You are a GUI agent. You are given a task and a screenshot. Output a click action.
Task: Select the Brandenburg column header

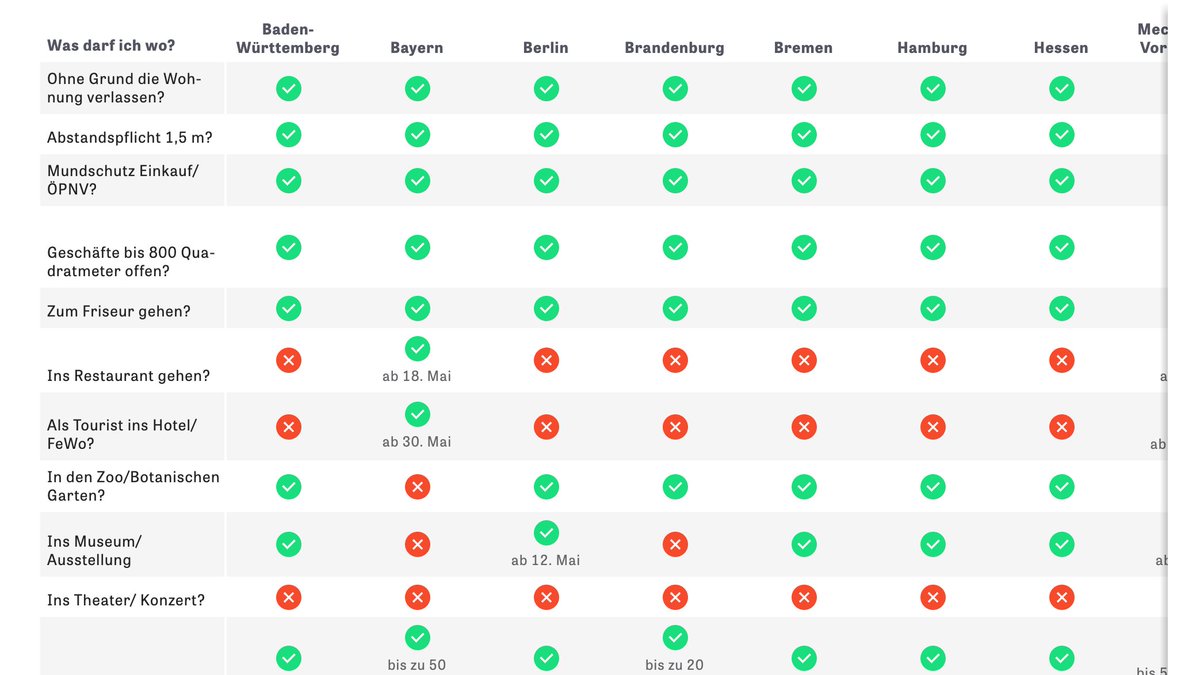[674, 48]
